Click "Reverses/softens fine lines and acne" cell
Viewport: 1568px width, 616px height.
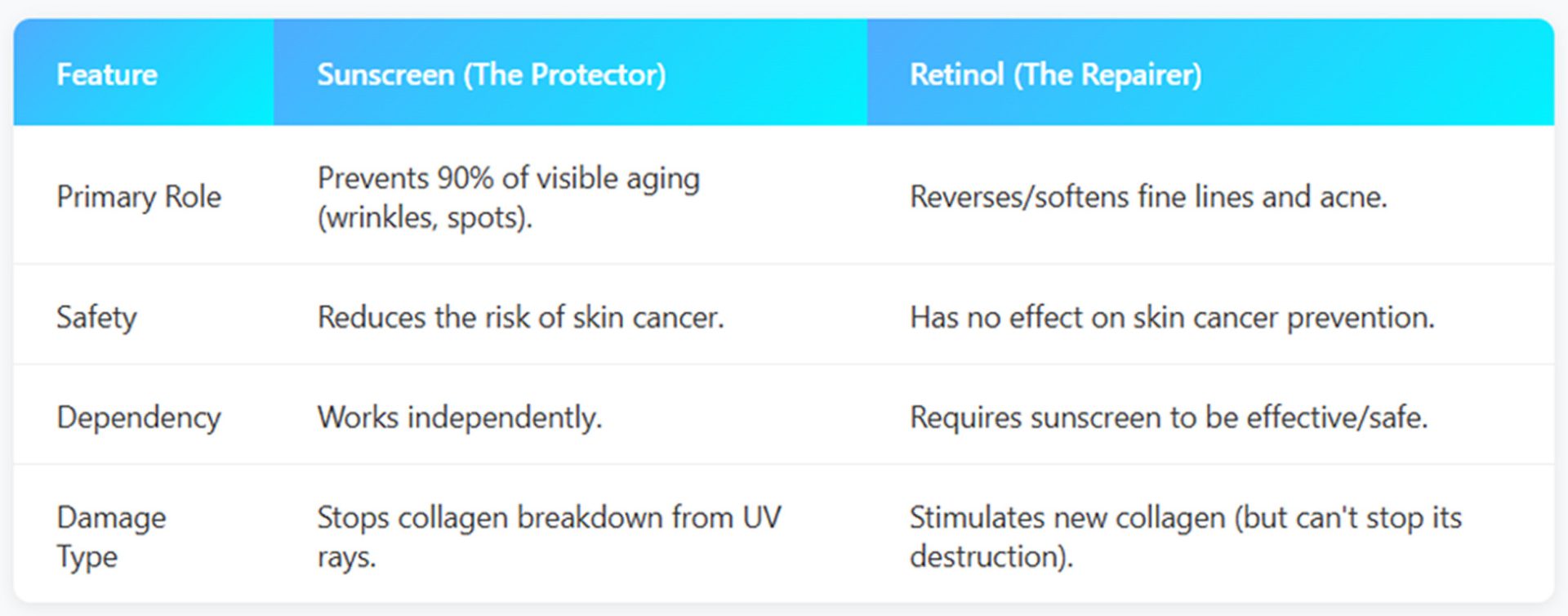click(x=1148, y=197)
